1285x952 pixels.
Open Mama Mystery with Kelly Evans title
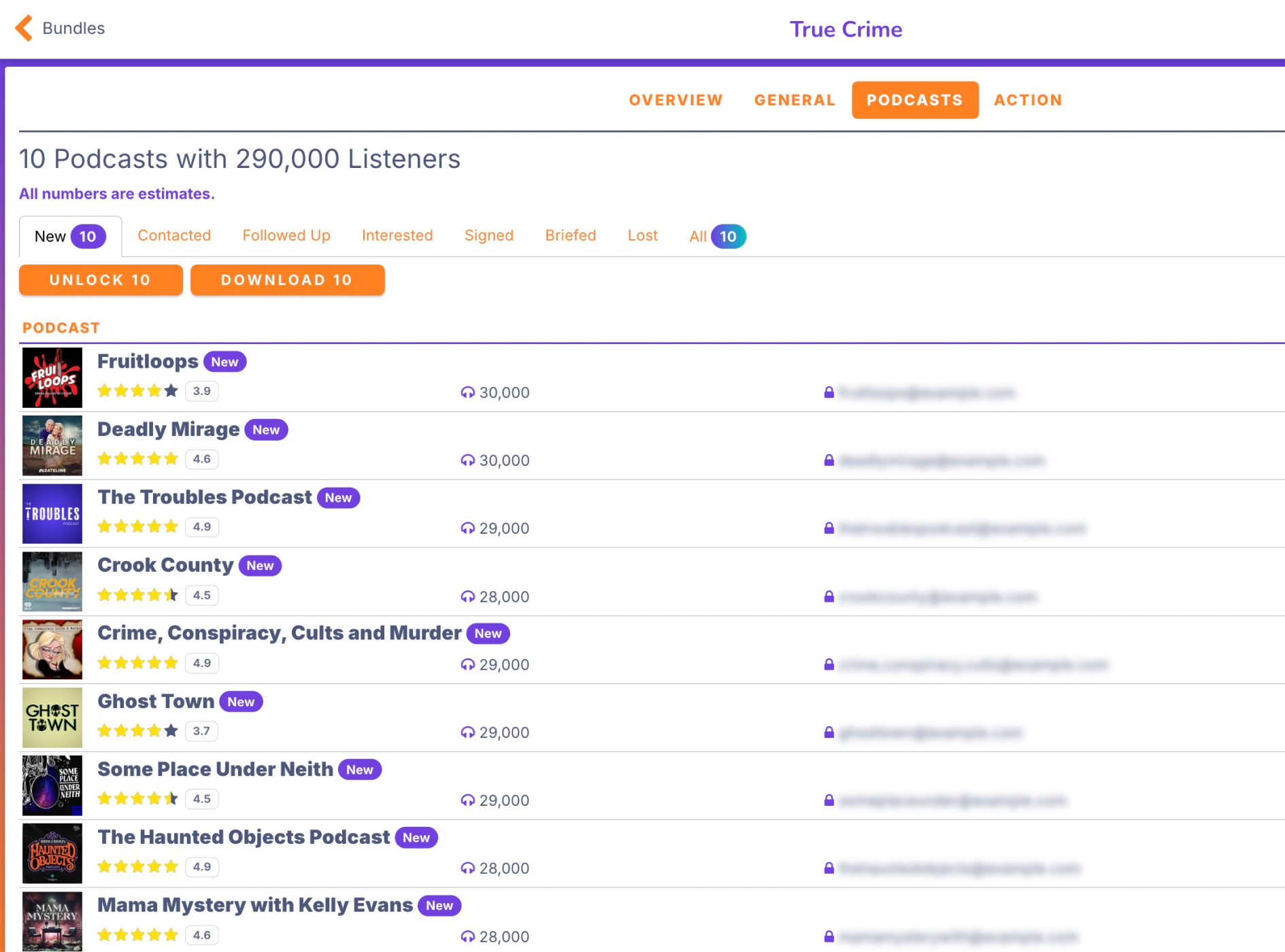point(255,905)
